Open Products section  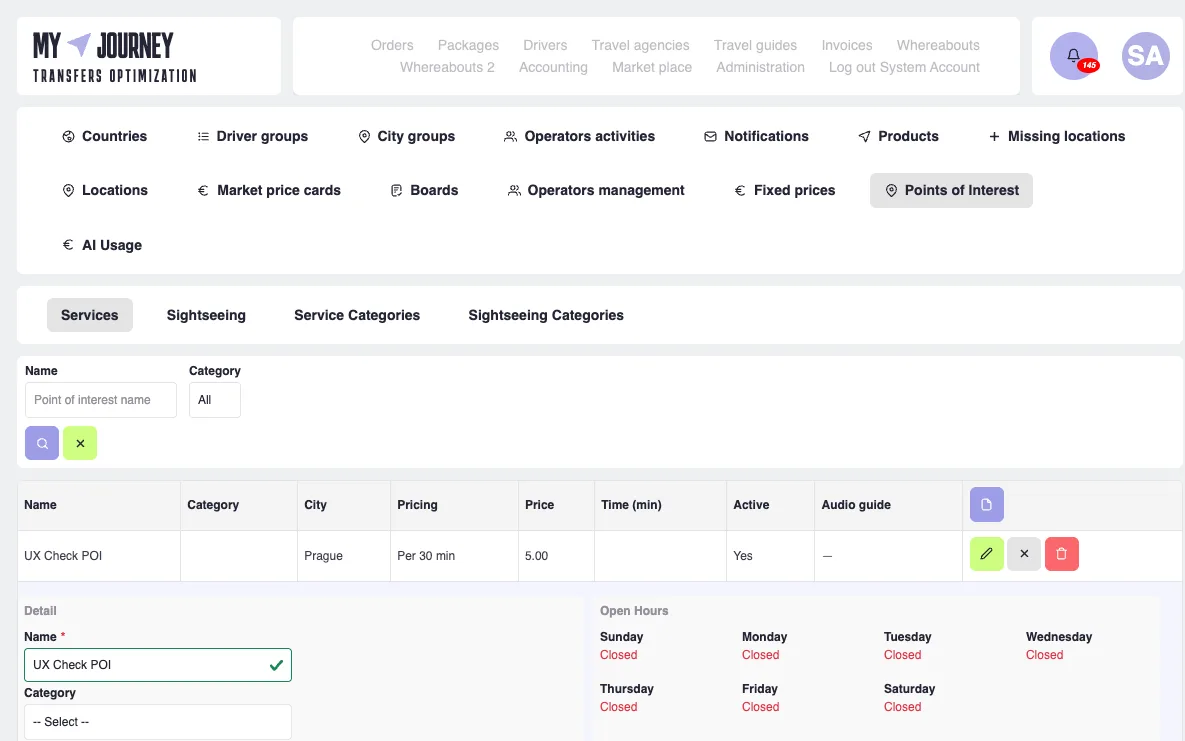click(x=898, y=136)
